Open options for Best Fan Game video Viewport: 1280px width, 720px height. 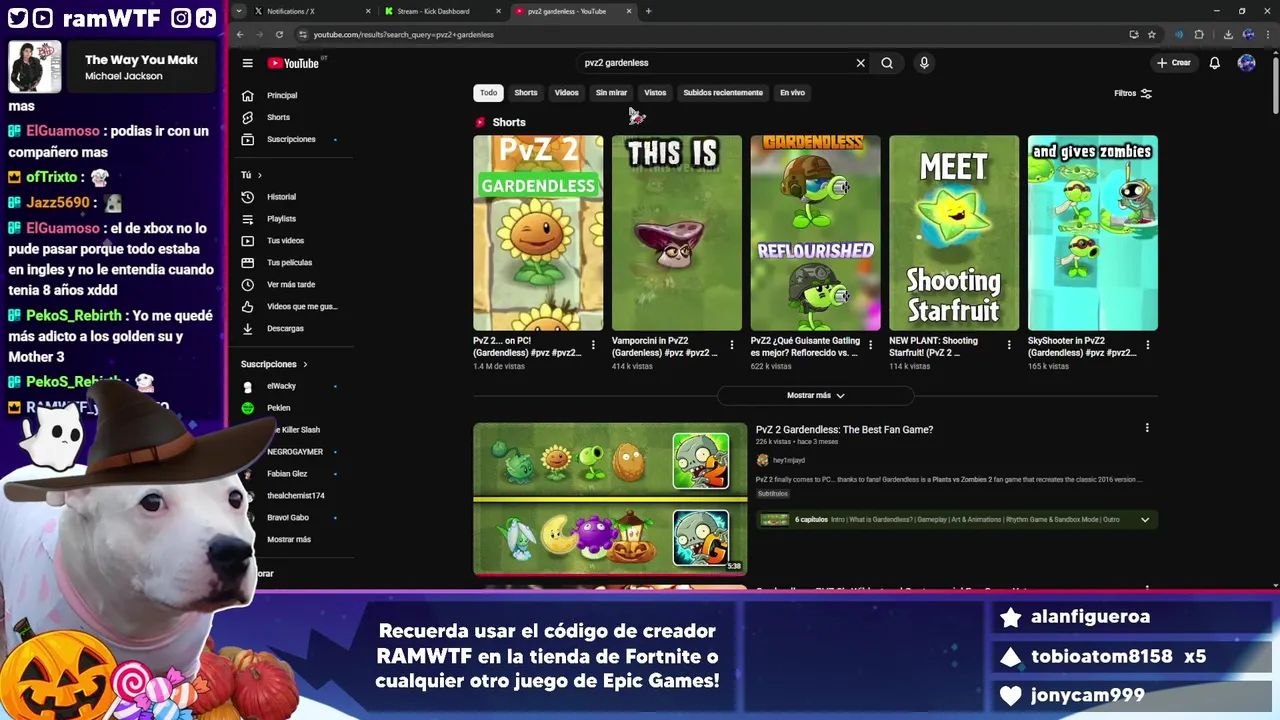click(1147, 428)
